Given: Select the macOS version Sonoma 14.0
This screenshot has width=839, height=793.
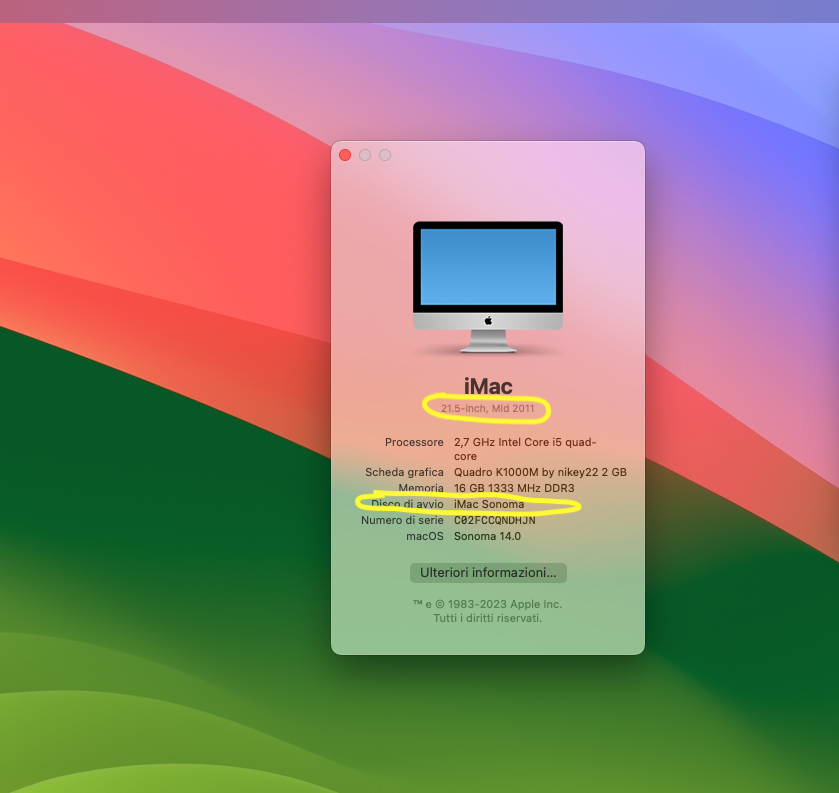Looking at the screenshot, I should 487,537.
